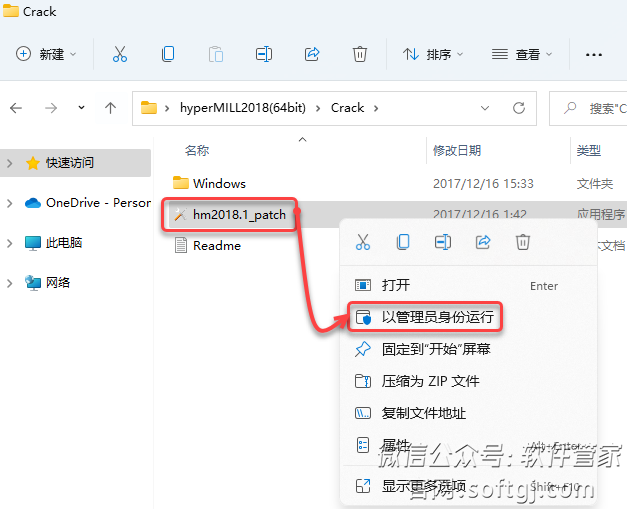This screenshot has height=509, width=627.
Task: Expand the 网络 tree node
Action: point(10,283)
